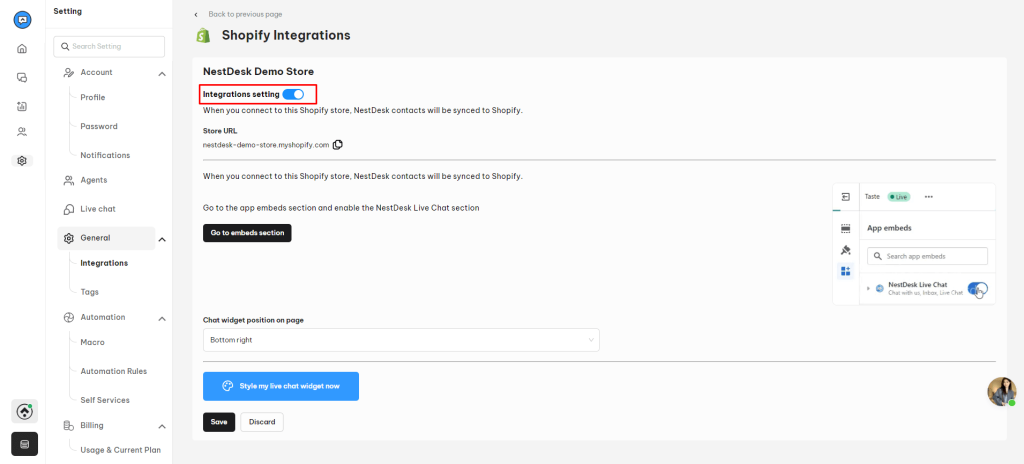Click the search magnifier in Search Setting box
The height and width of the screenshot is (464, 1024).
coord(65,46)
